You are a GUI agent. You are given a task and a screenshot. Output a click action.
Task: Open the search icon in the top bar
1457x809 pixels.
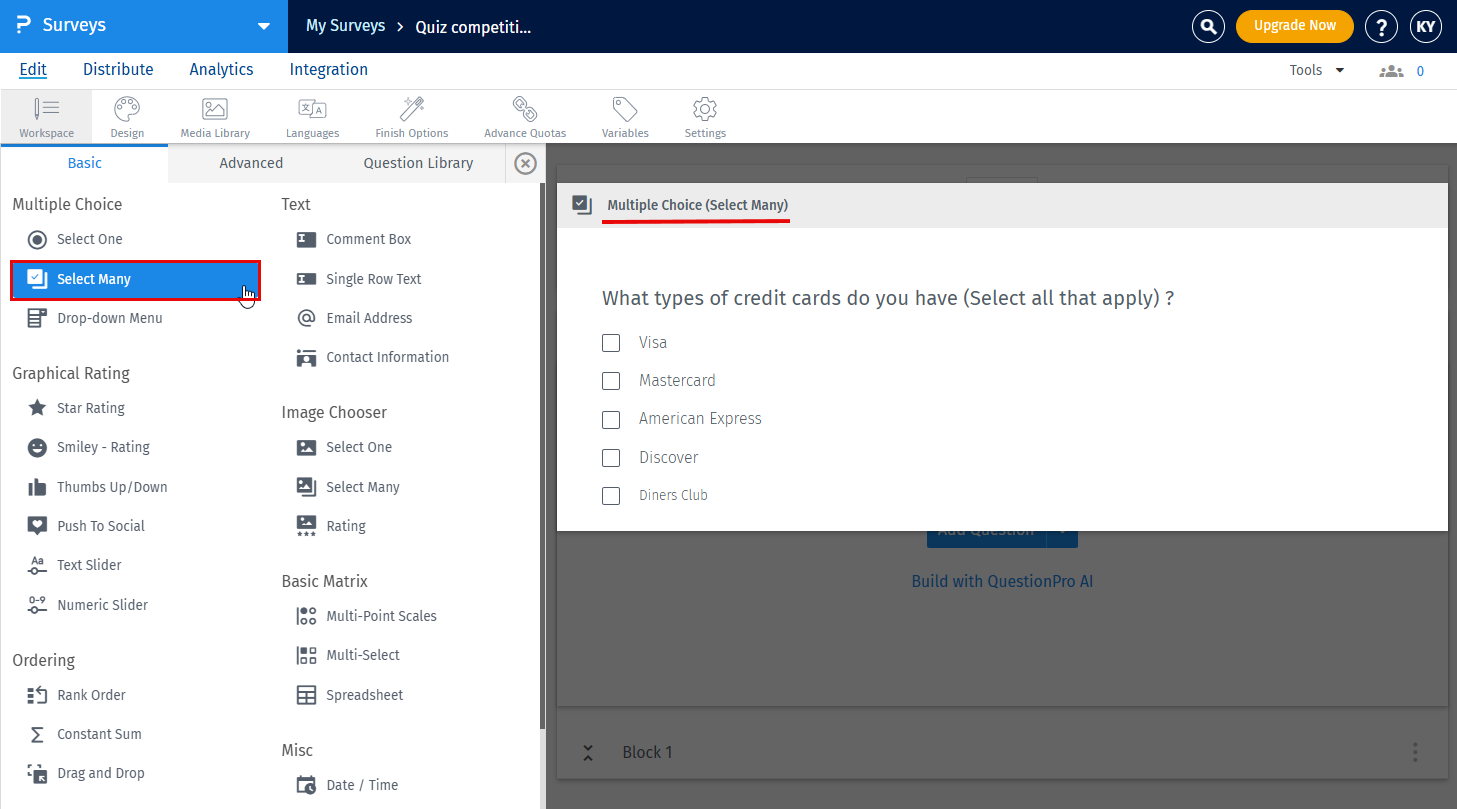pos(1208,26)
